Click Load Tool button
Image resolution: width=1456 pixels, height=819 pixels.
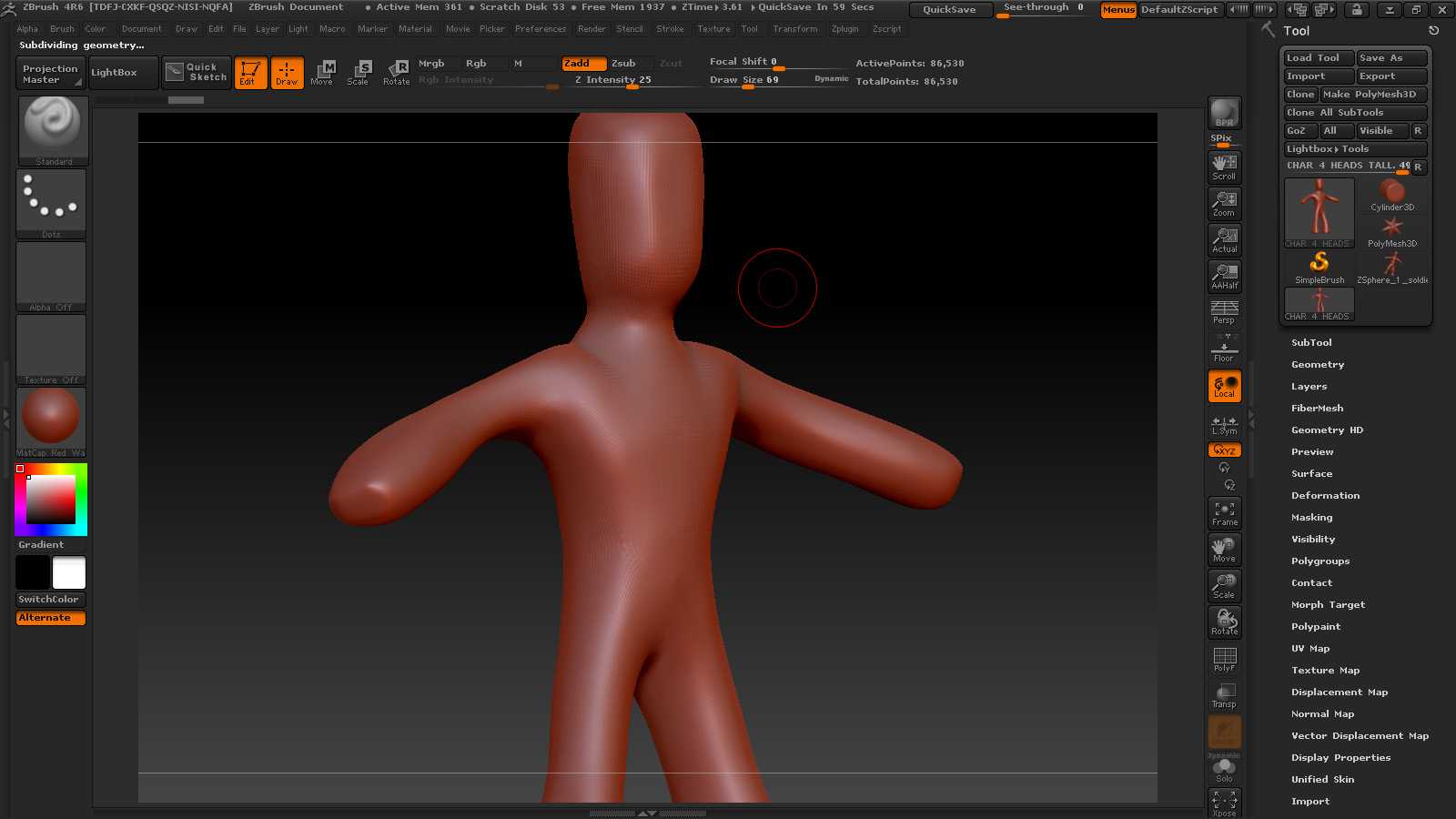(1319, 58)
